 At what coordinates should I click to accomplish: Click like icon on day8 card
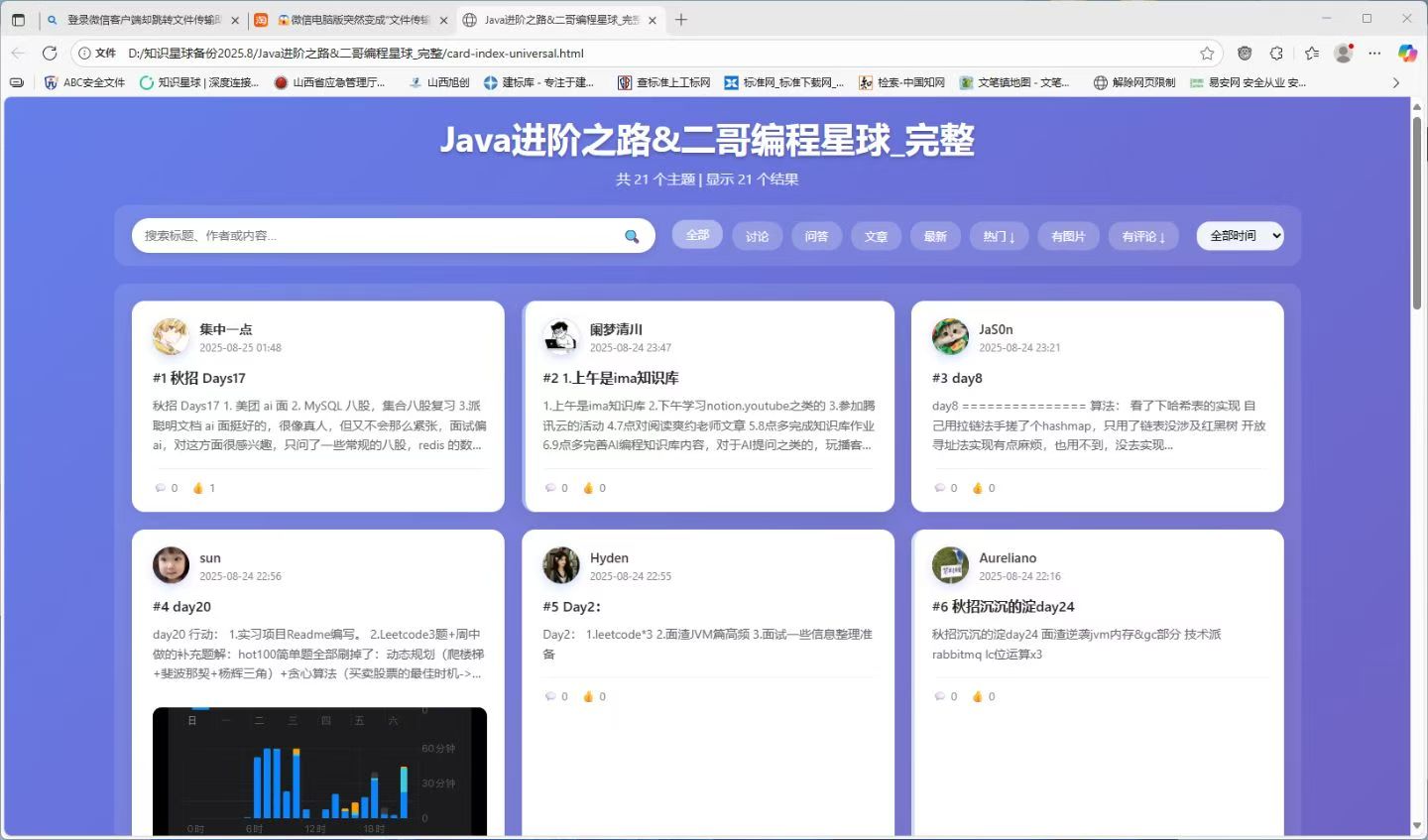coord(978,488)
